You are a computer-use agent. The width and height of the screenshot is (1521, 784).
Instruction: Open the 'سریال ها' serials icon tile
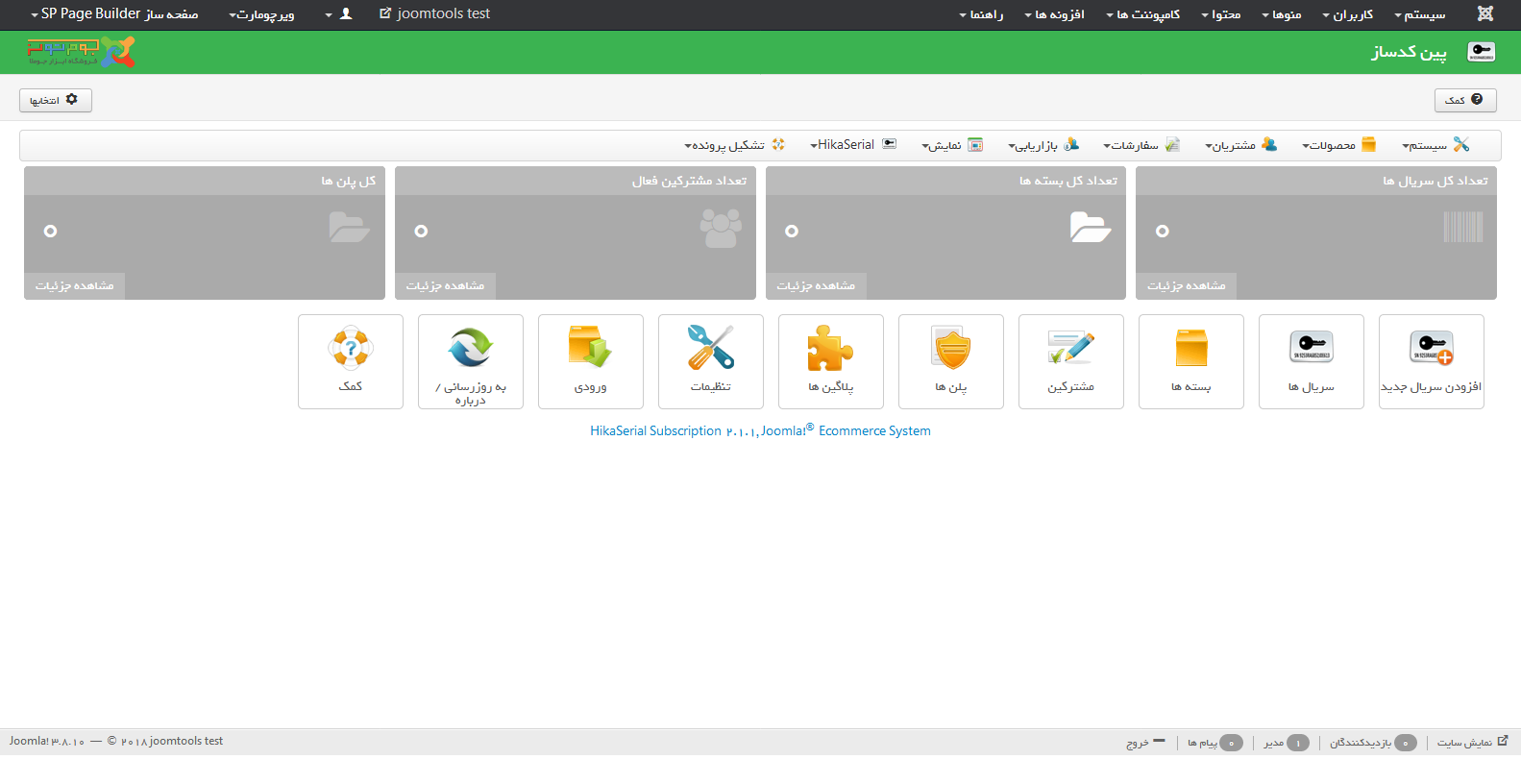coord(1311,361)
